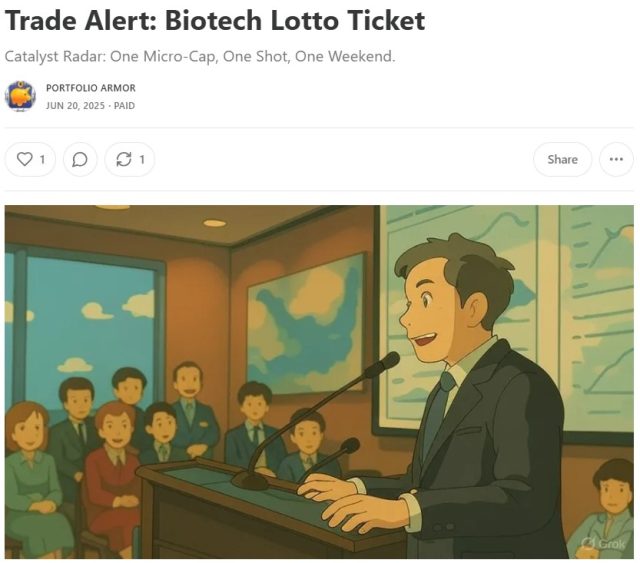Click the like count beside the heart

(x=42, y=159)
